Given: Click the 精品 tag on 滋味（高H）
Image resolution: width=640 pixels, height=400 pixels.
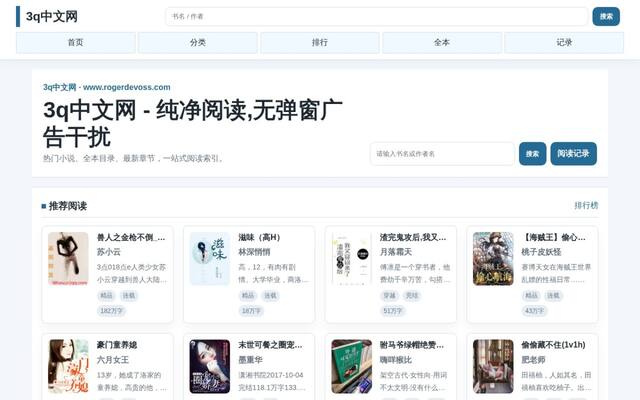Looking at the screenshot, I should (x=248, y=296).
